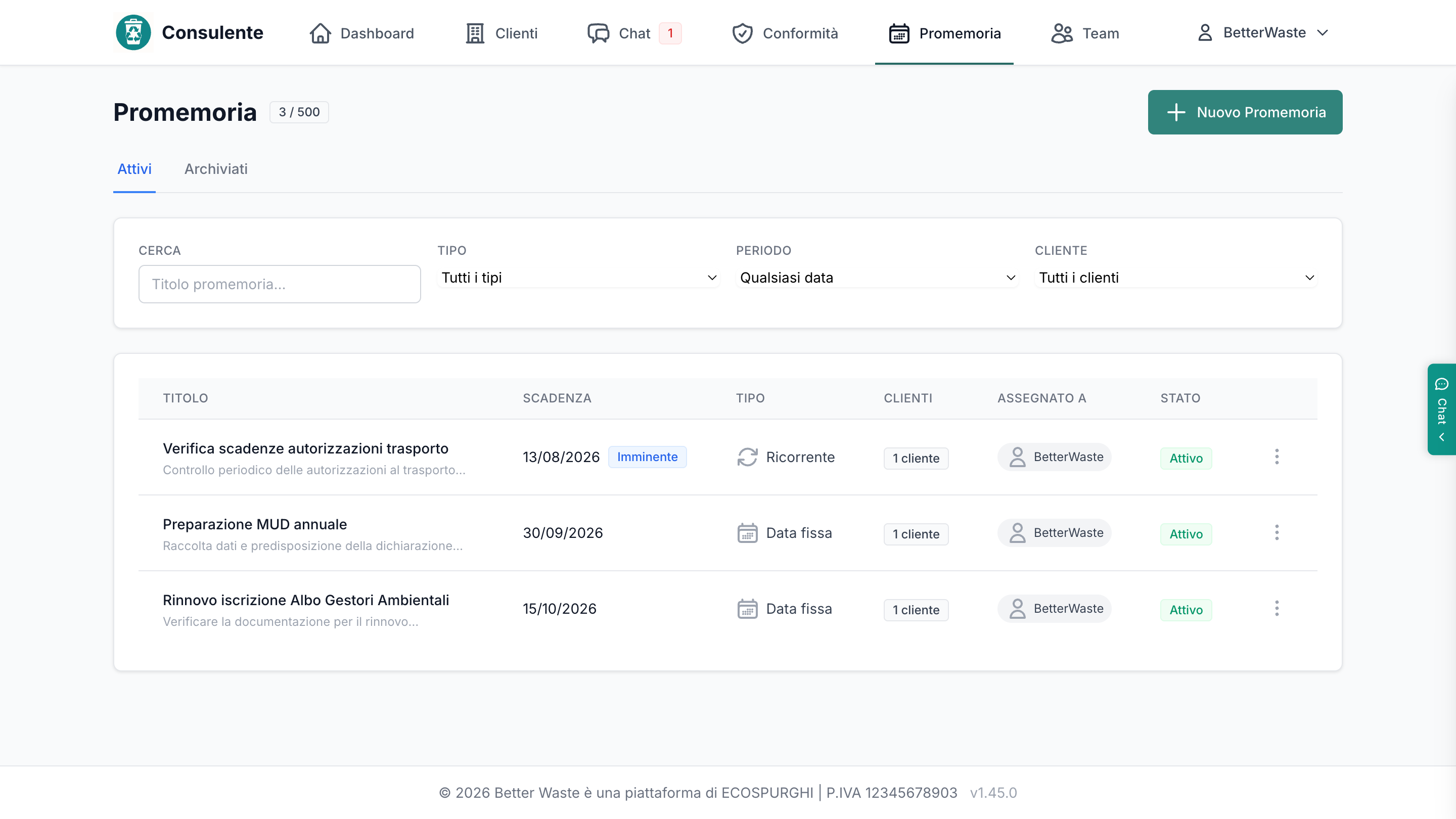
Task: Click the chat bubble icon on side Chat panel
Action: click(x=1441, y=384)
